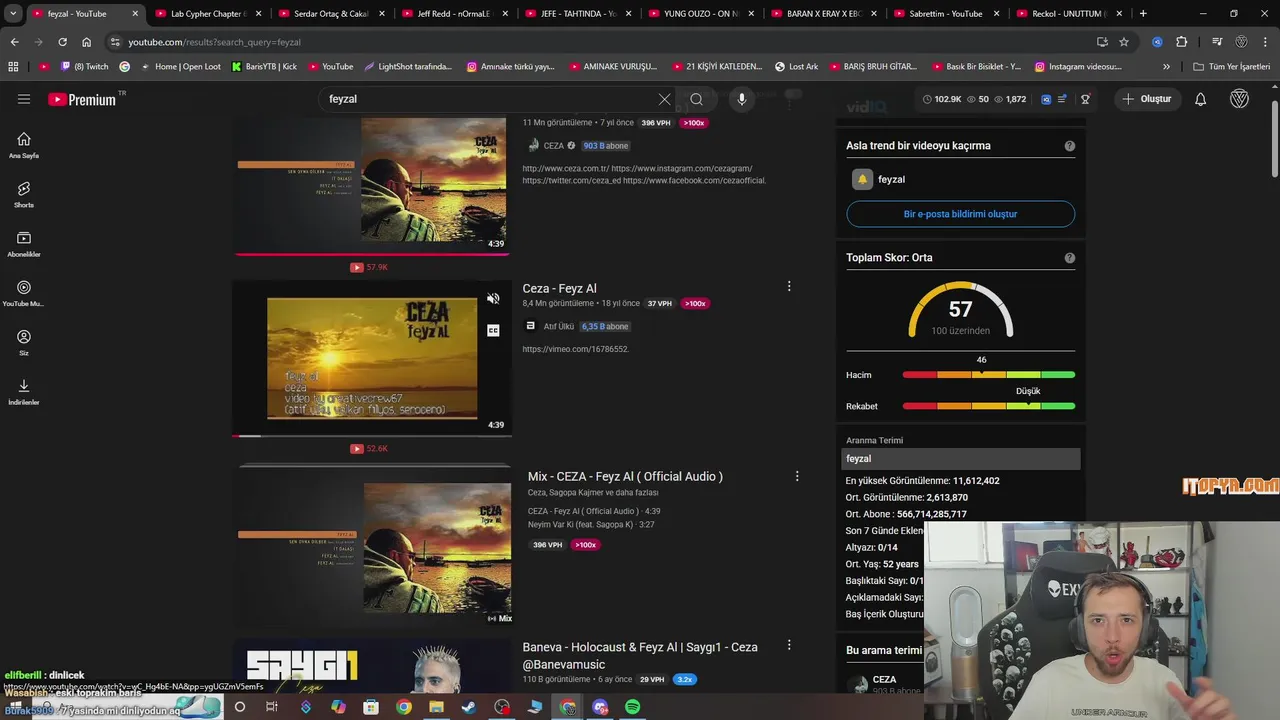The width and height of the screenshot is (1280, 720).
Task: Open help icon next to Toplam Skor
Action: pos(1069,258)
